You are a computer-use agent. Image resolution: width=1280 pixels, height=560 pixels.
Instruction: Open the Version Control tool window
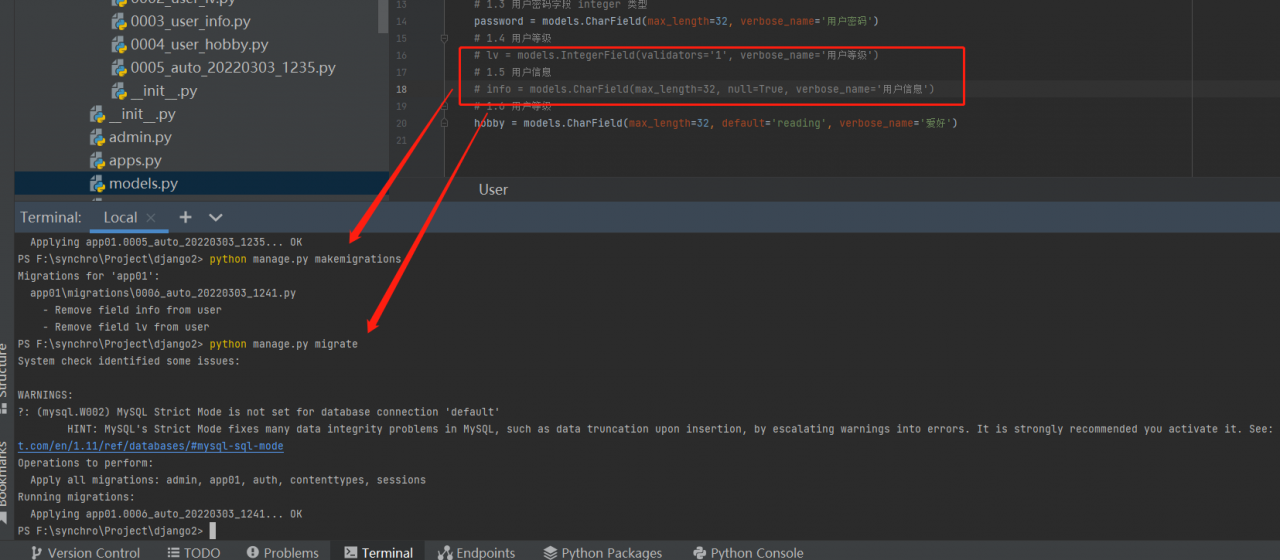85,552
